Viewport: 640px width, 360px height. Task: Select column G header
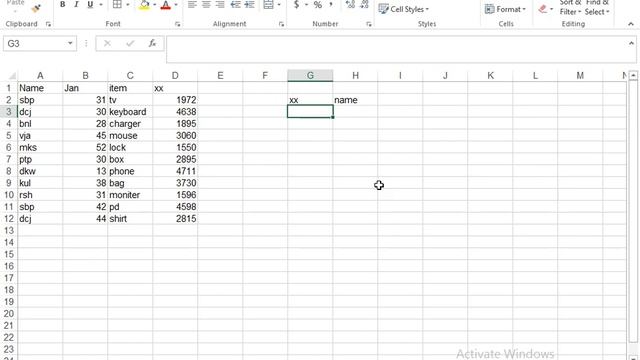tap(310, 76)
